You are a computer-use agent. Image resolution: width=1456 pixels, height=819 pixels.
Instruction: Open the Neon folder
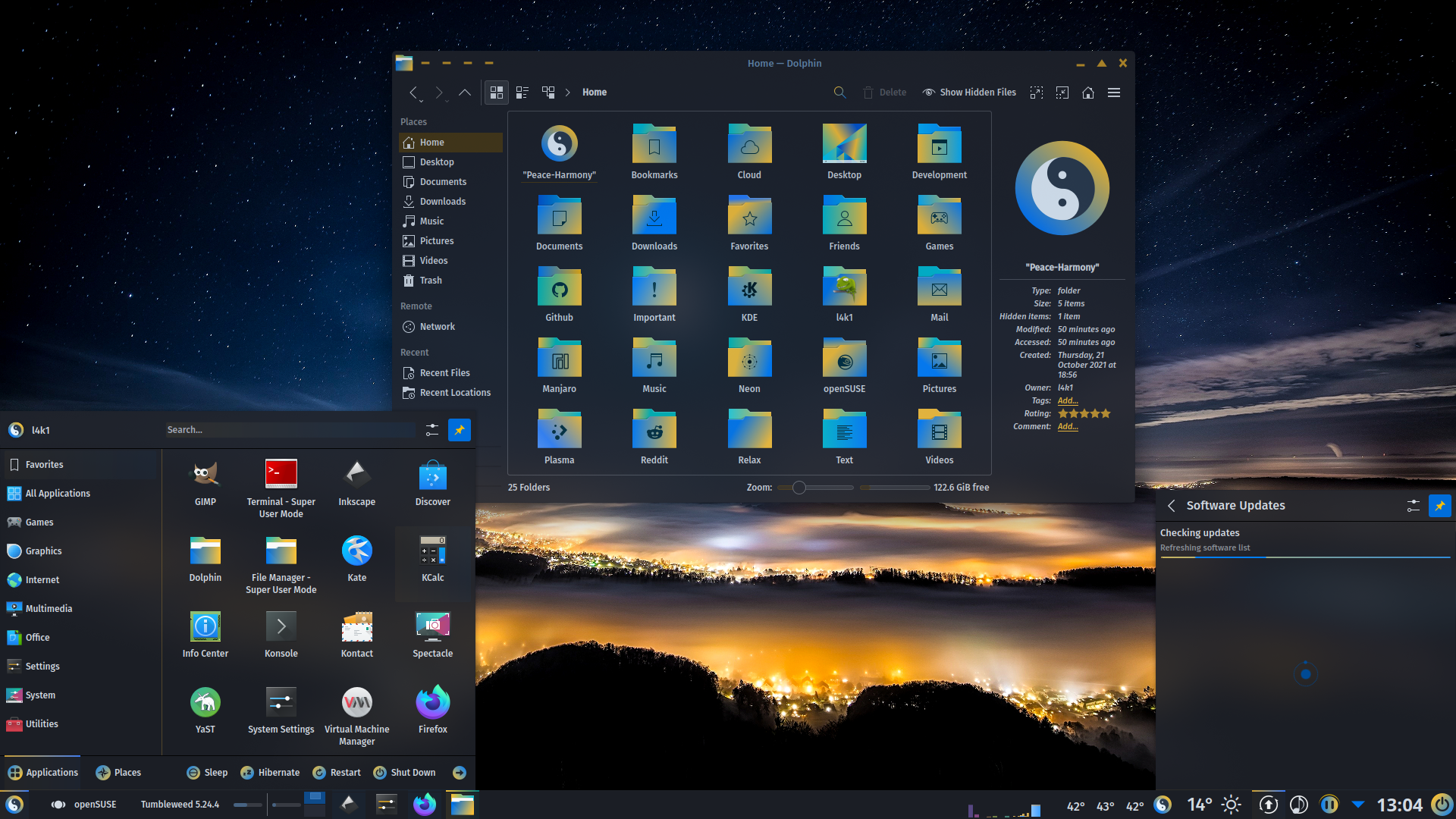click(x=749, y=366)
